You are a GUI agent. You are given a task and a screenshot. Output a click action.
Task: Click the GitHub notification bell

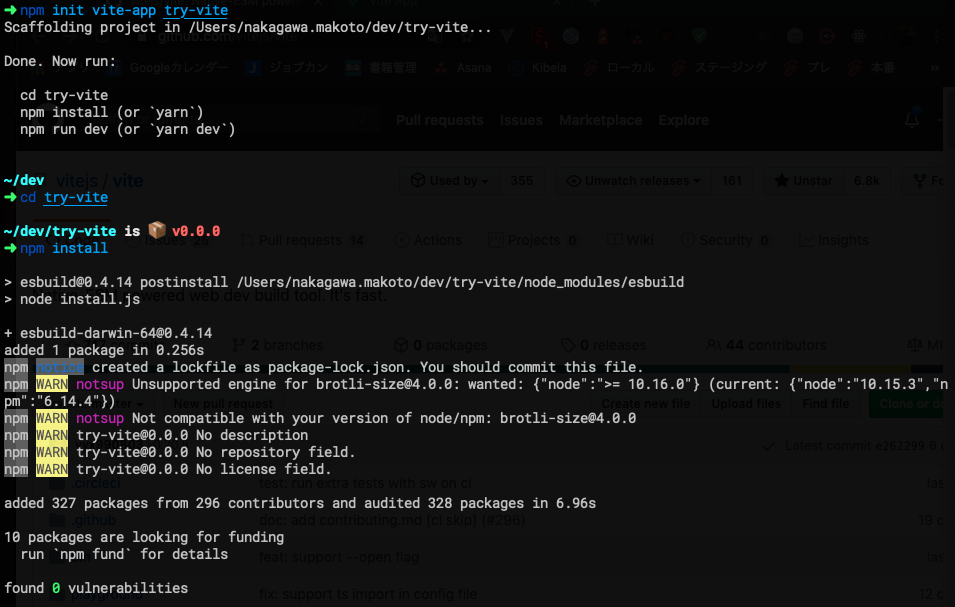coord(911,118)
